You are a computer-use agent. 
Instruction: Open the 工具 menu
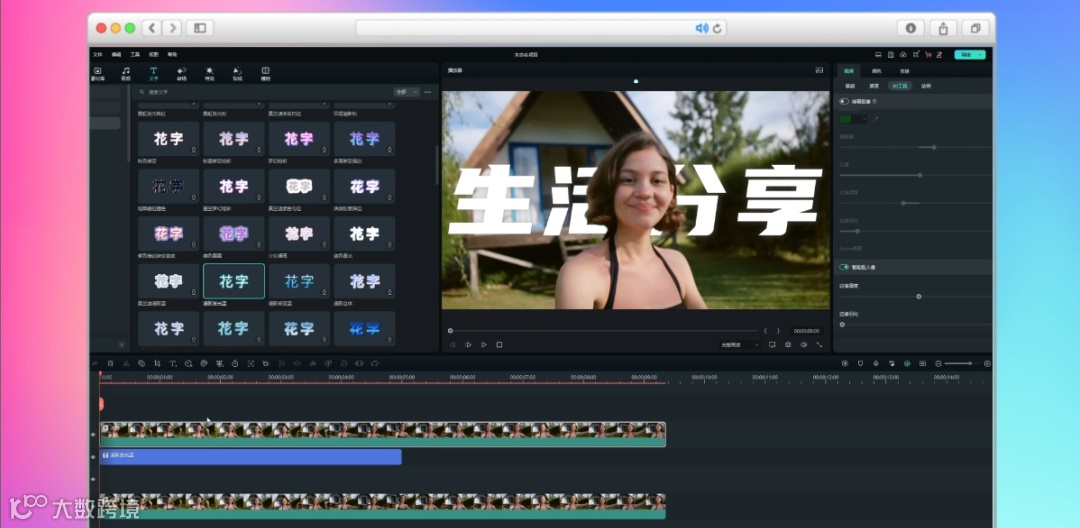point(135,54)
